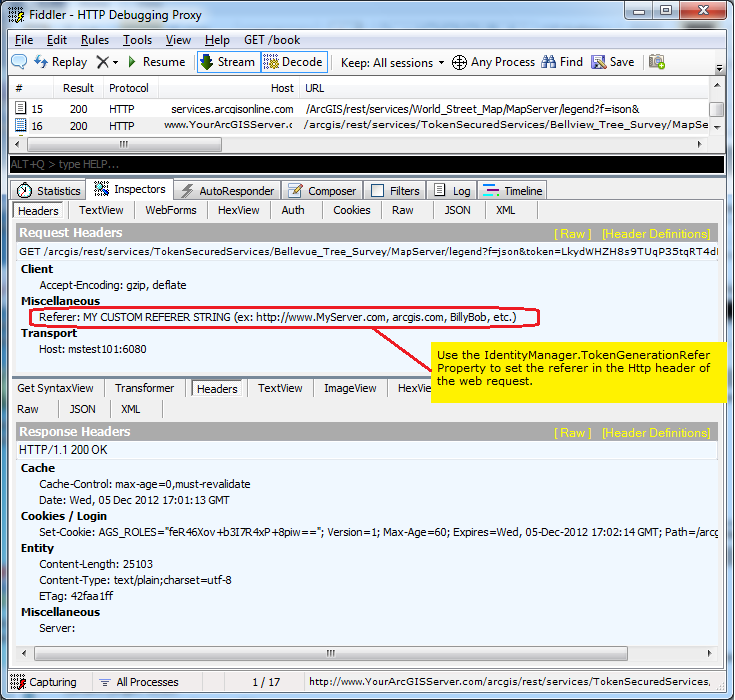Click response headers horizontal scrollbar thumb
Screen dimensions: 735x700
pyautogui.click(x=330, y=653)
